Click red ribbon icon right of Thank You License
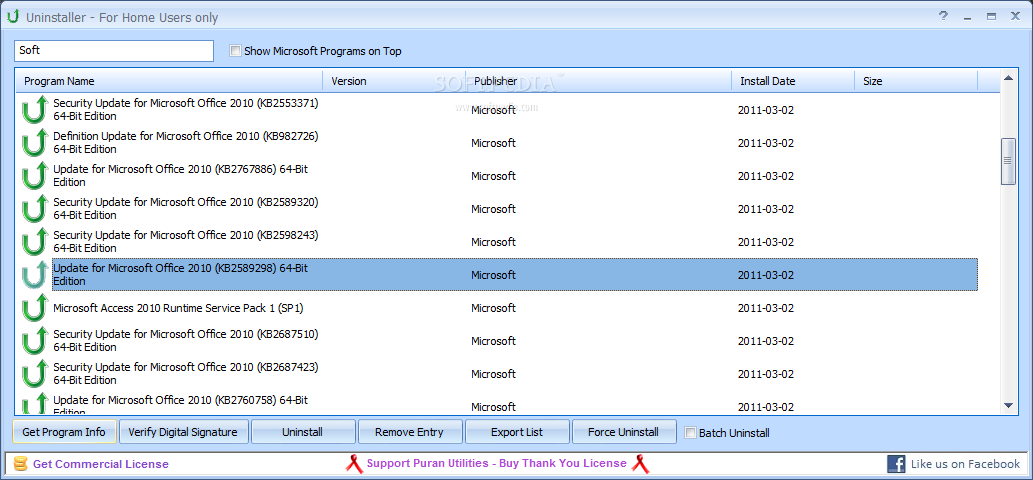The height and width of the screenshot is (480, 1033). (640, 464)
